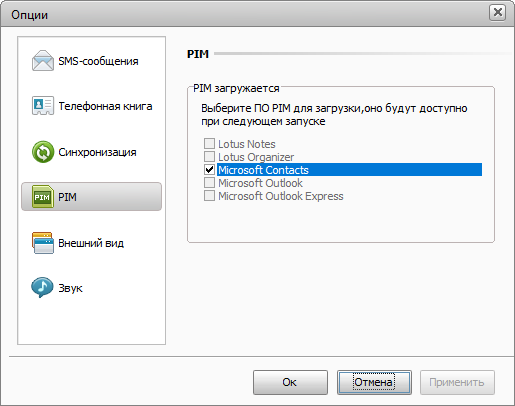Open the Звук settings page
The height and width of the screenshot is (406, 515).
(x=70, y=288)
